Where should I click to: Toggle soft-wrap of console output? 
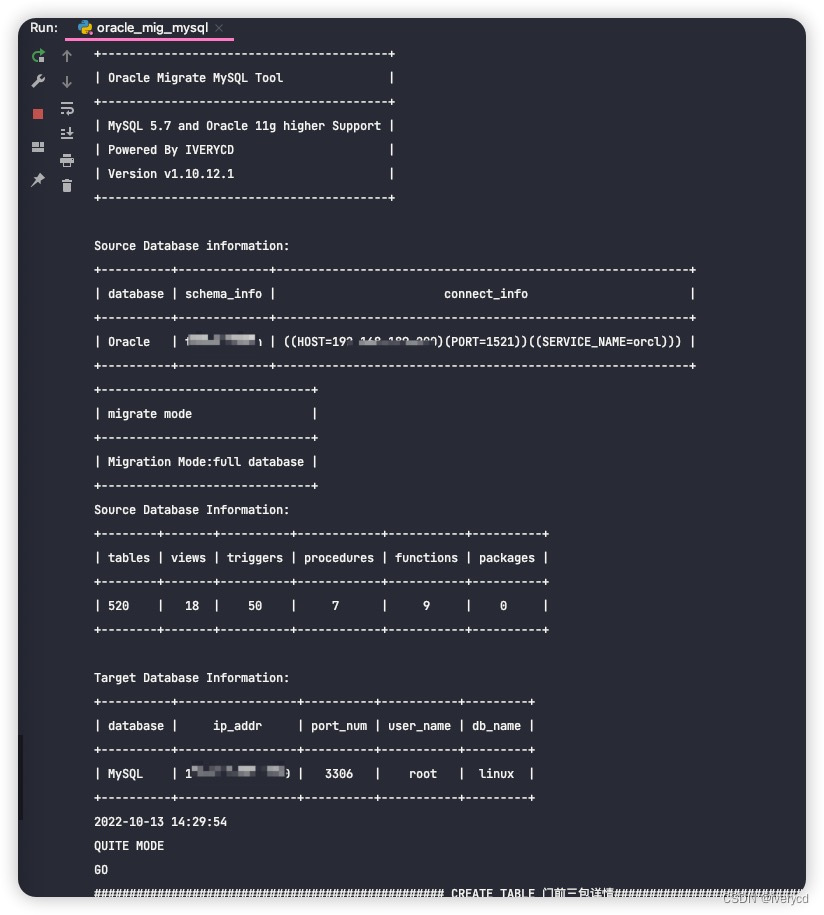click(x=67, y=108)
